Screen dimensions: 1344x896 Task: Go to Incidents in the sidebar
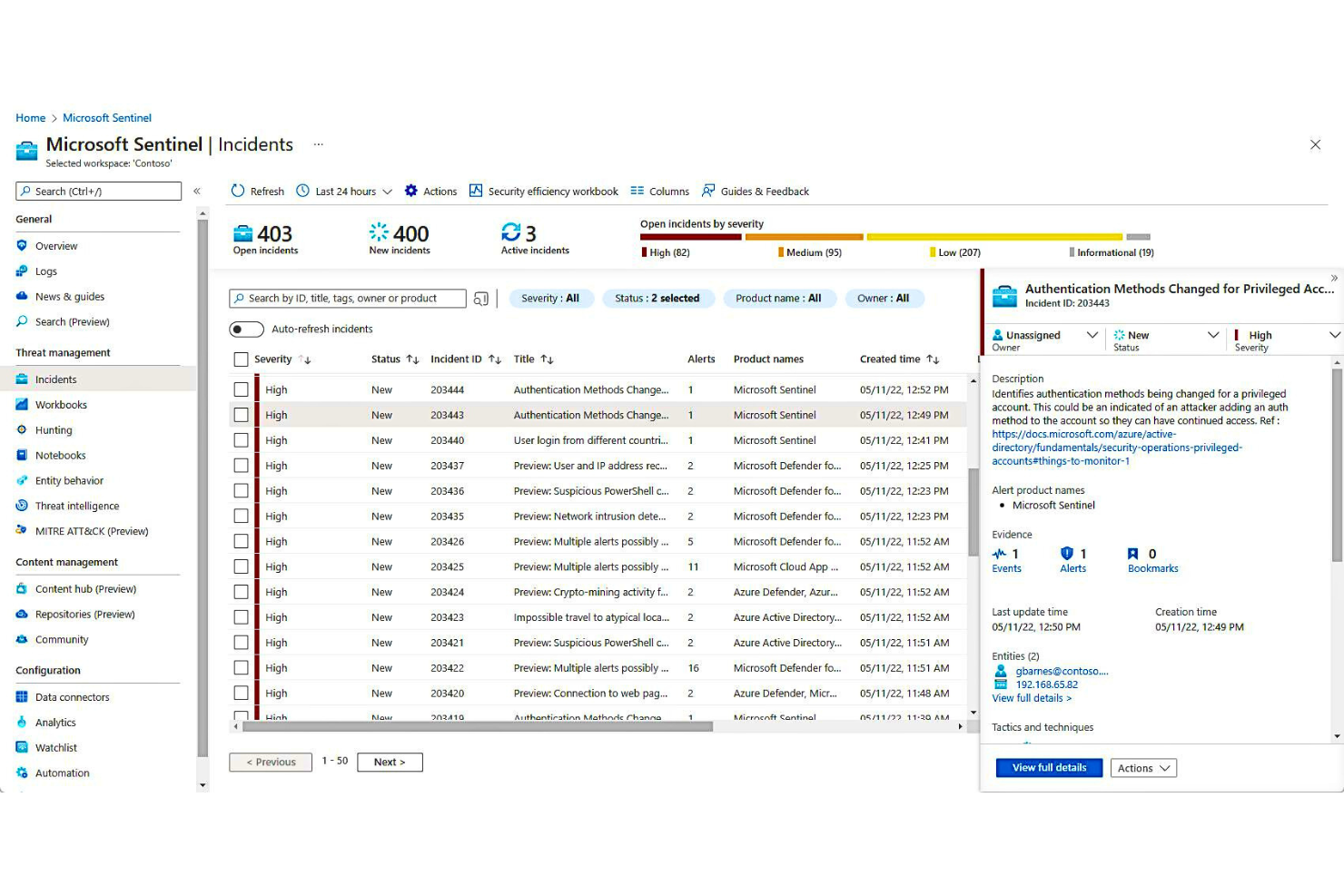click(55, 379)
